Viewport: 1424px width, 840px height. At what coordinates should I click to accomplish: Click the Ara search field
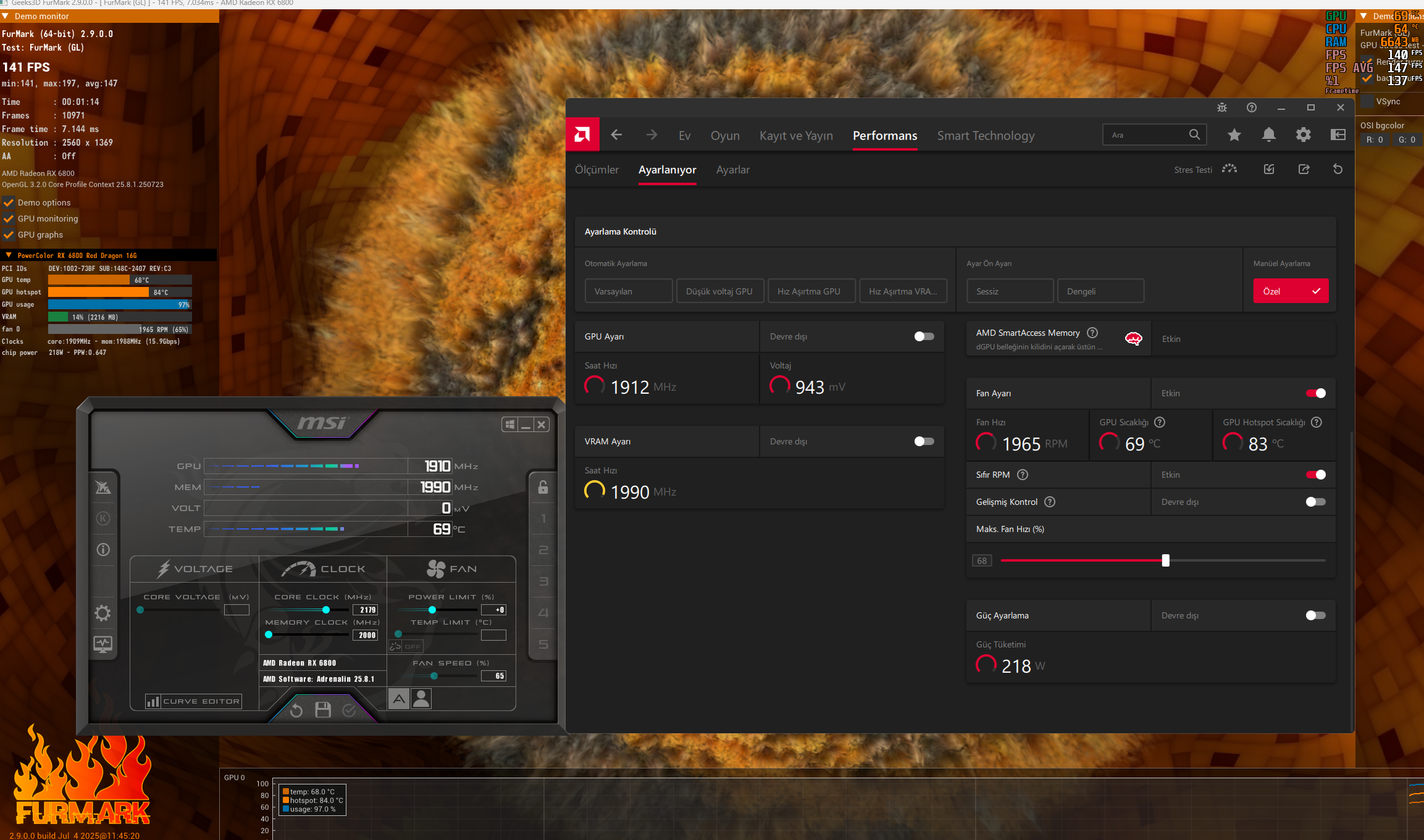pyautogui.click(x=1154, y=135)
